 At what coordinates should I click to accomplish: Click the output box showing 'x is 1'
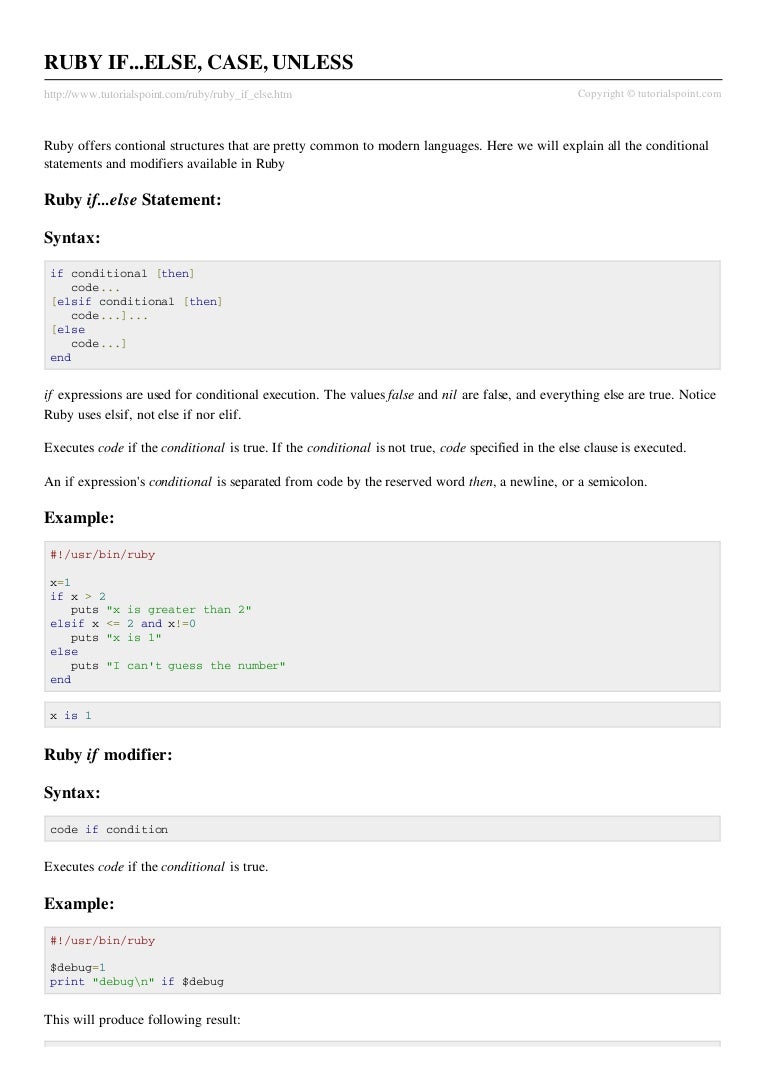pos(382,715)
